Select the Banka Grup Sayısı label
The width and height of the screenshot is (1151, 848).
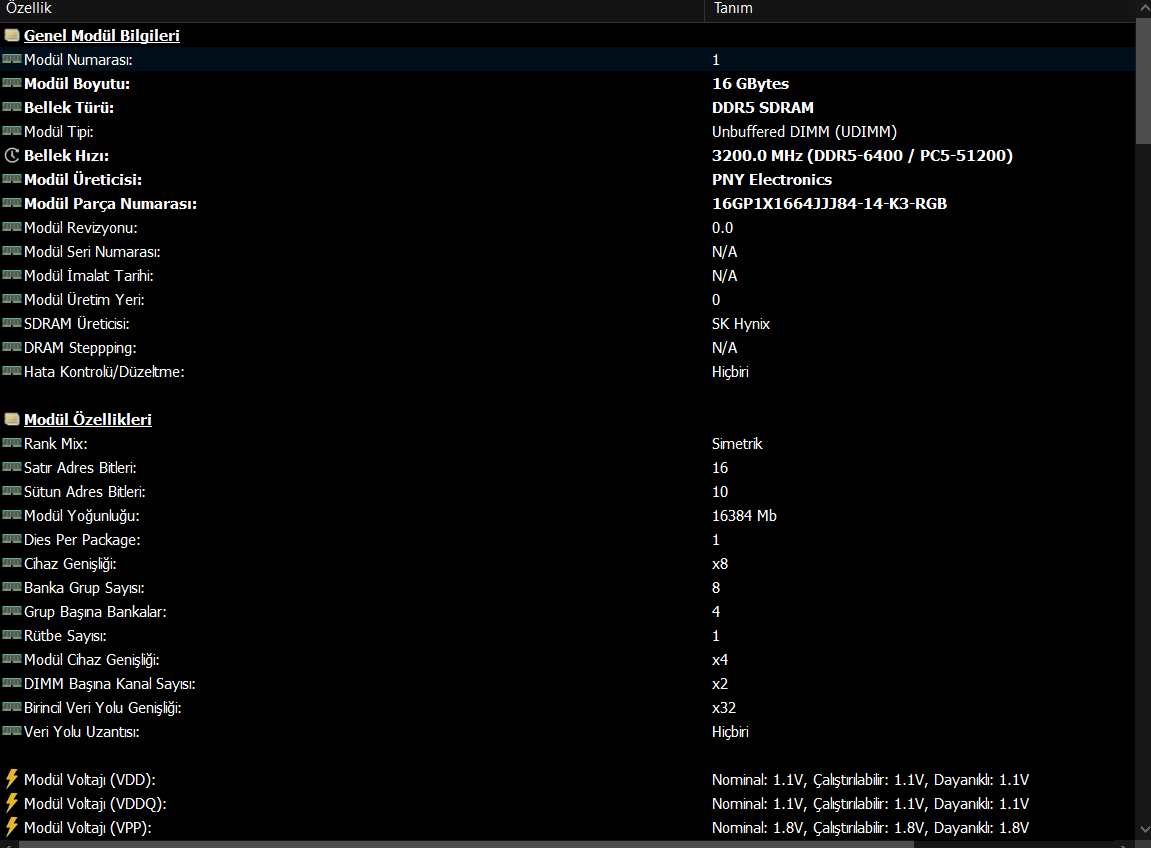84,588
